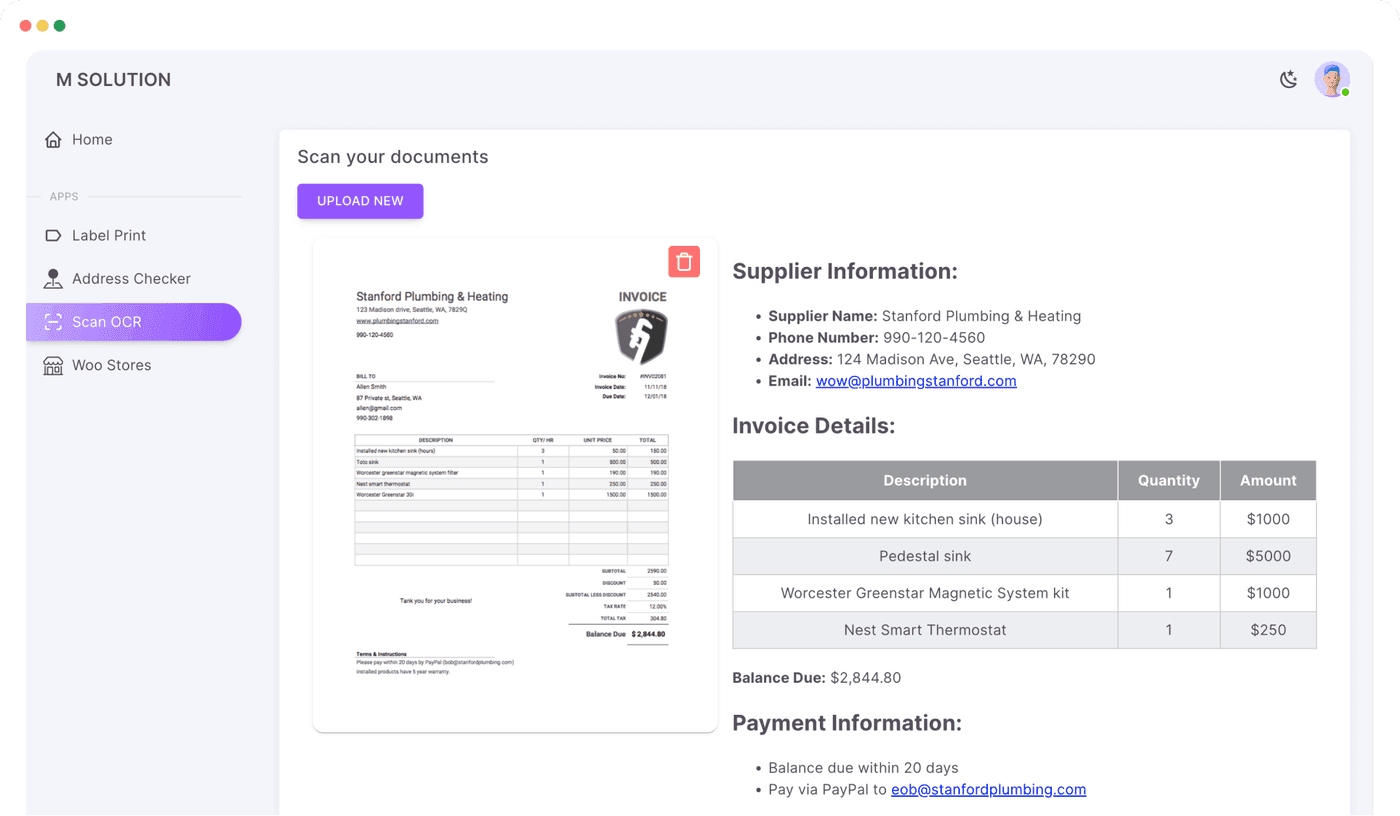Select the Scan OCR menu item
This screenshot has height=816, width=1400.
(x=134, y=322)
